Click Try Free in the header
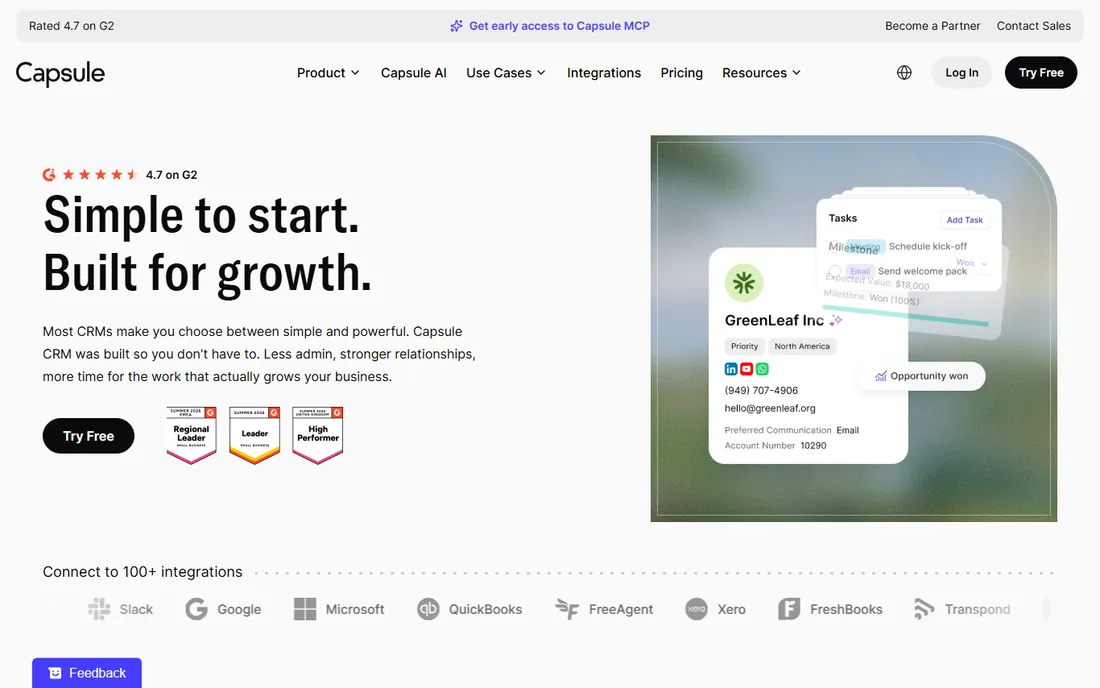Image resolution: width=1100 pixels, height=688 pixels. coord(1040,72)
